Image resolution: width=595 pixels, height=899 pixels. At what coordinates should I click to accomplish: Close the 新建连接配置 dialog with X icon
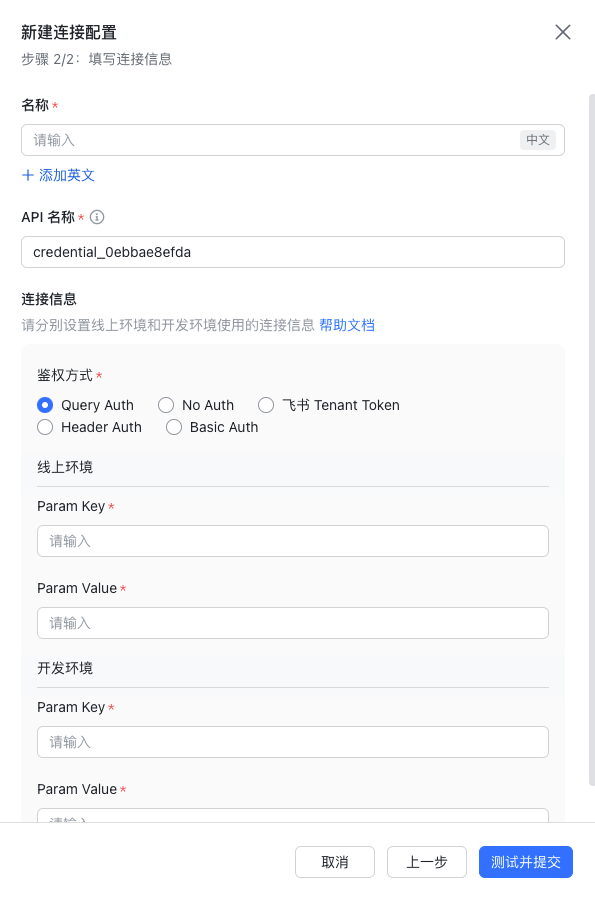point(563,32)
